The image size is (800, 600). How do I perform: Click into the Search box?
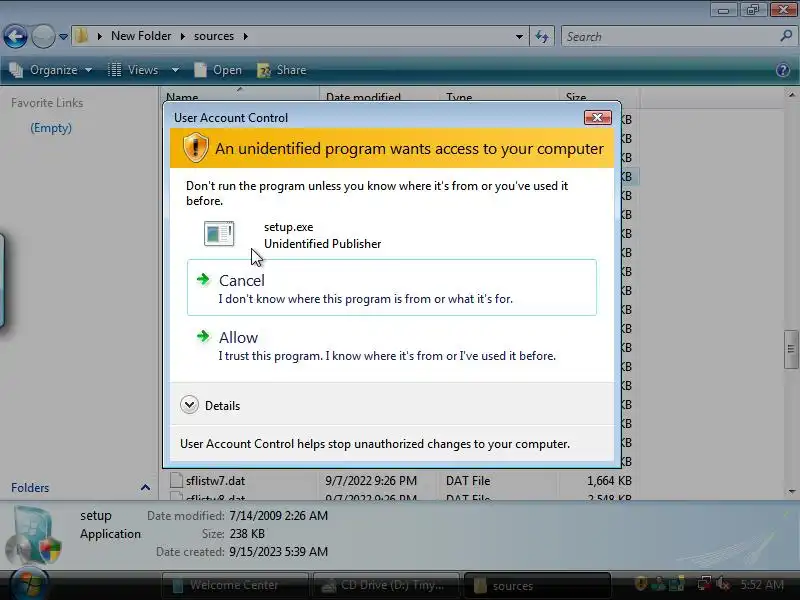coord(671,37)
